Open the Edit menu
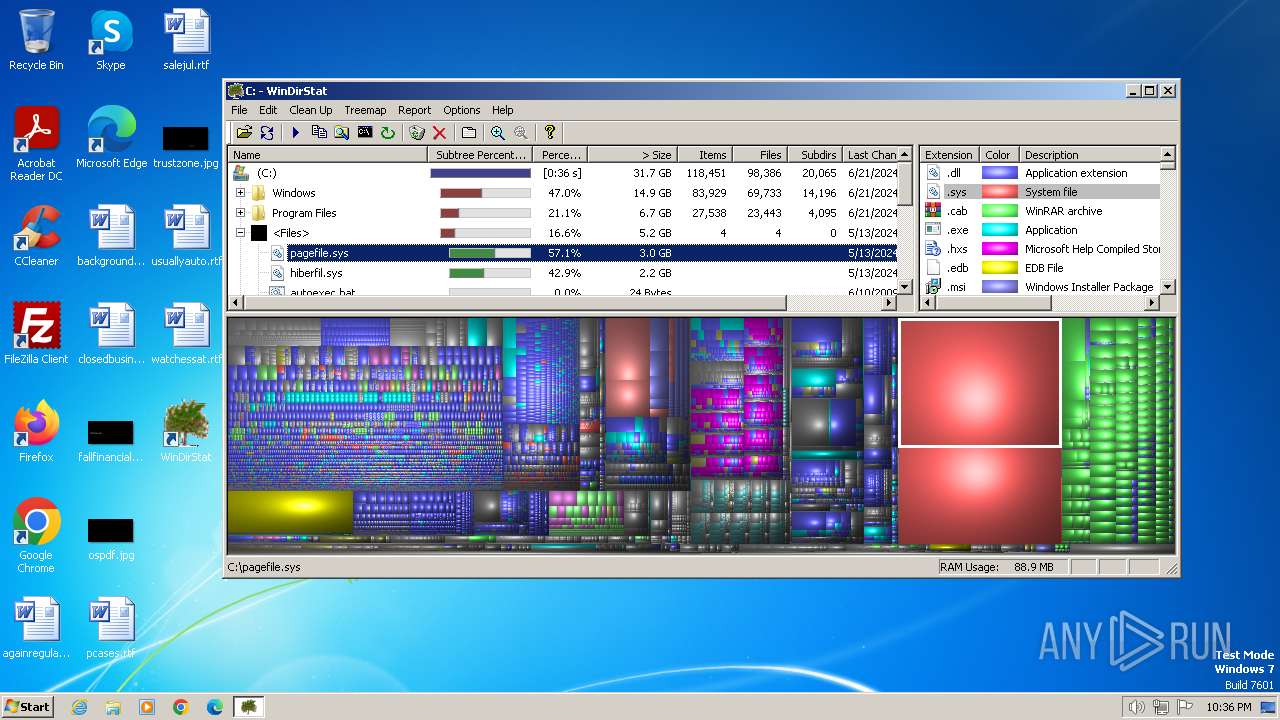 point(268,110)
